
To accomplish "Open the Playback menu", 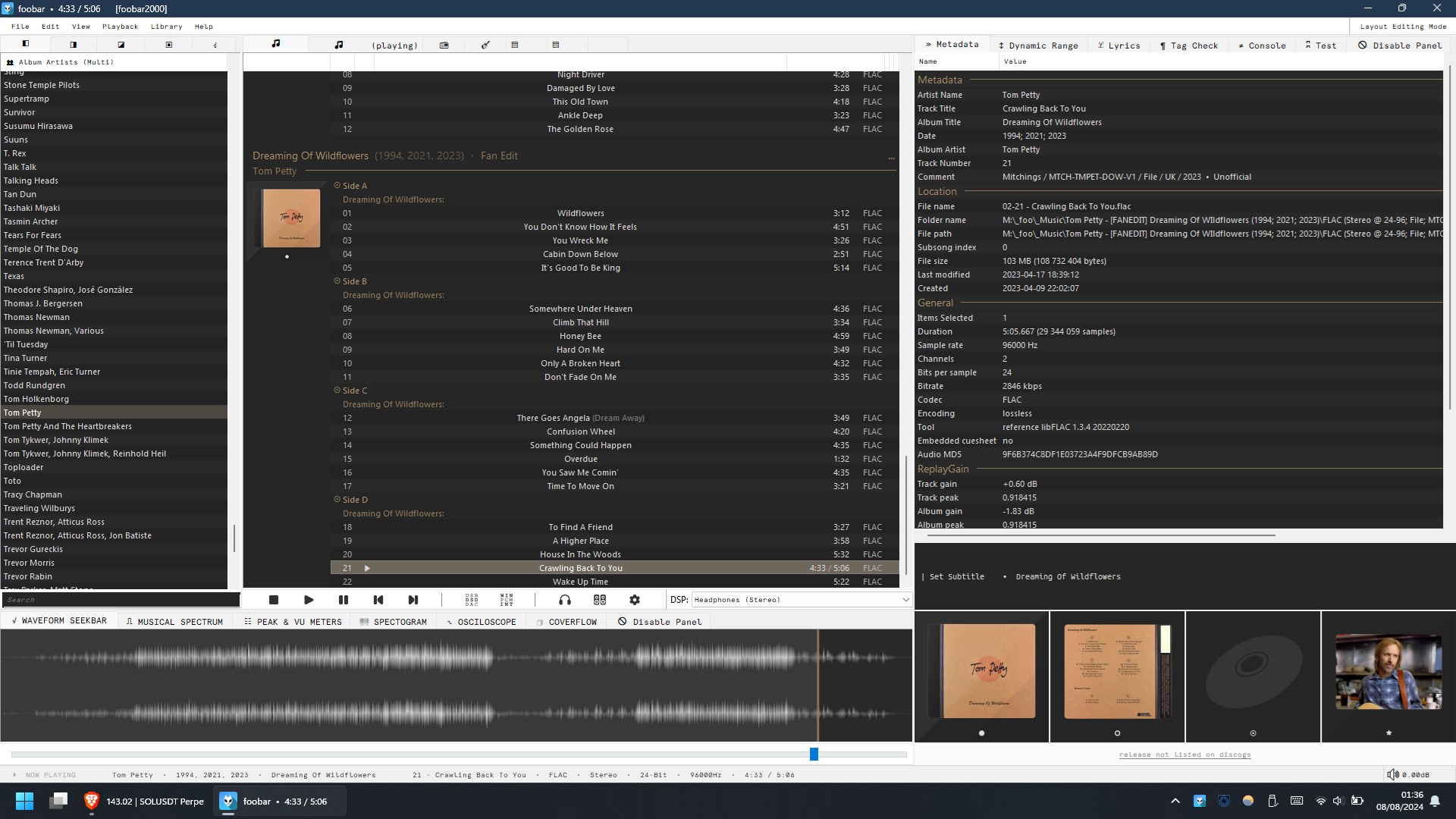I will tap(121, 27).
